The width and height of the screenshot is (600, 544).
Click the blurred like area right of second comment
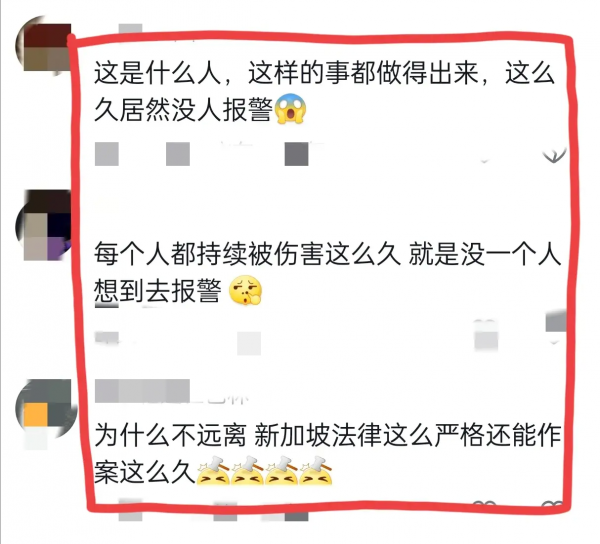(486, 336)
